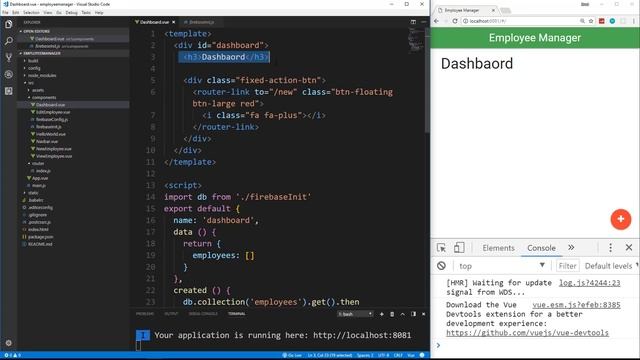Screen dimensions: 640x360
Task: Reload the localhost page in Chrome
Action: (x=455, y=21)
